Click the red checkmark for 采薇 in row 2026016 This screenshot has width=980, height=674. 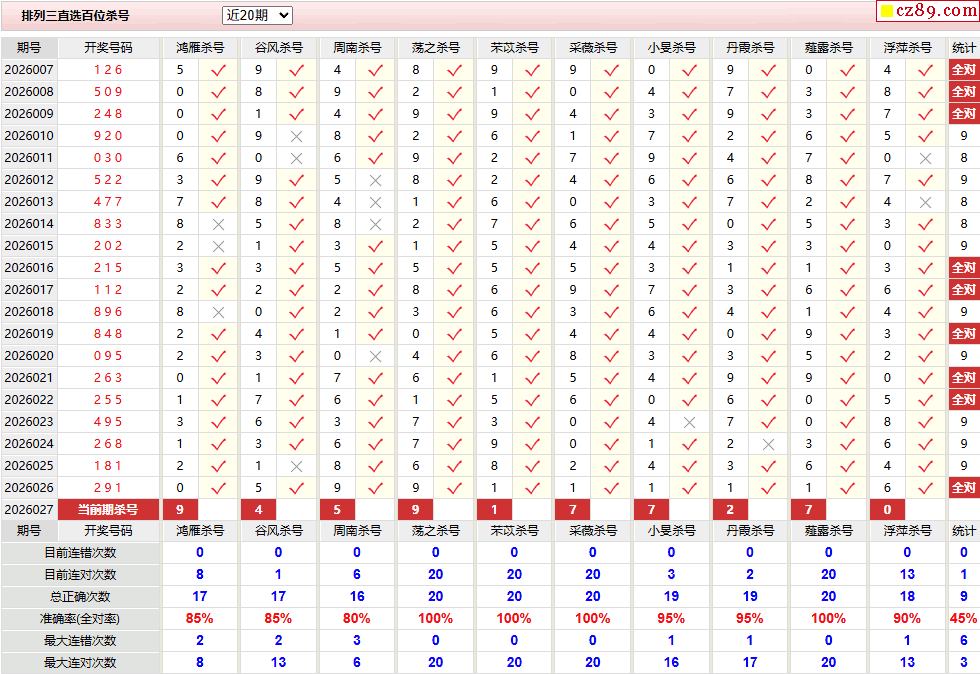[x=611, y=268]
